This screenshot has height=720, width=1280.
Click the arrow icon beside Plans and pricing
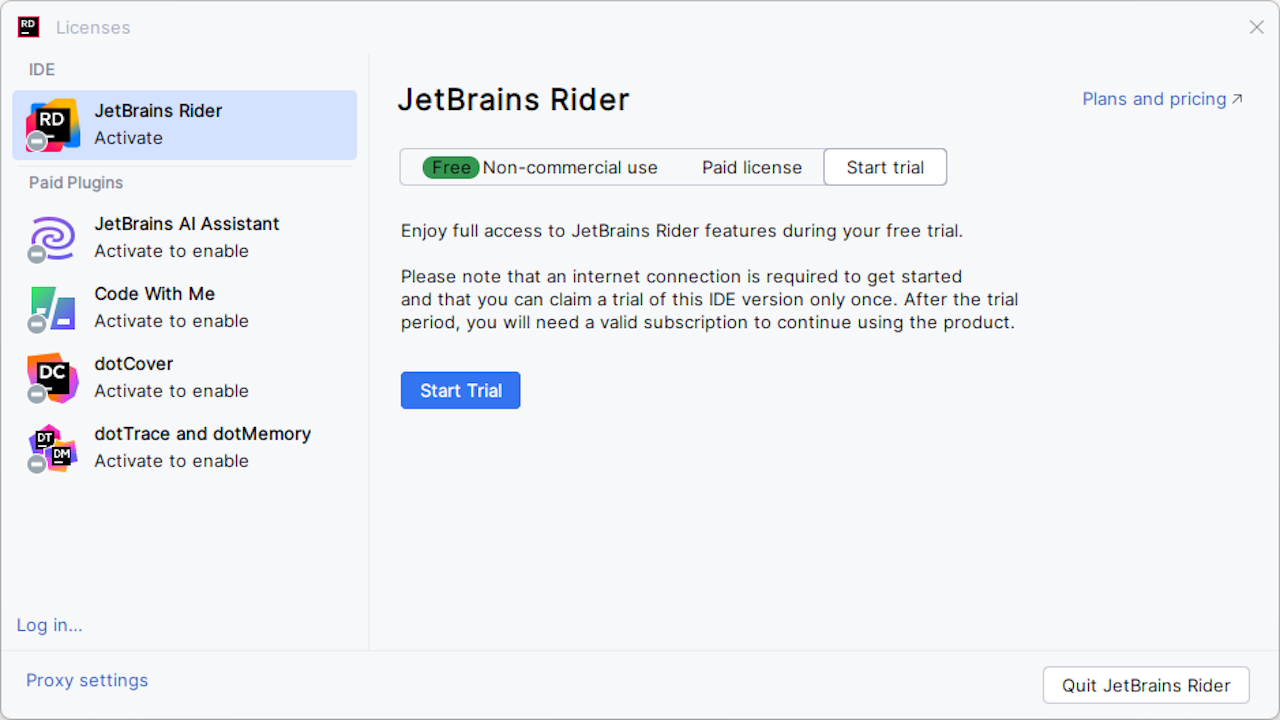[x=1237, y=98]
